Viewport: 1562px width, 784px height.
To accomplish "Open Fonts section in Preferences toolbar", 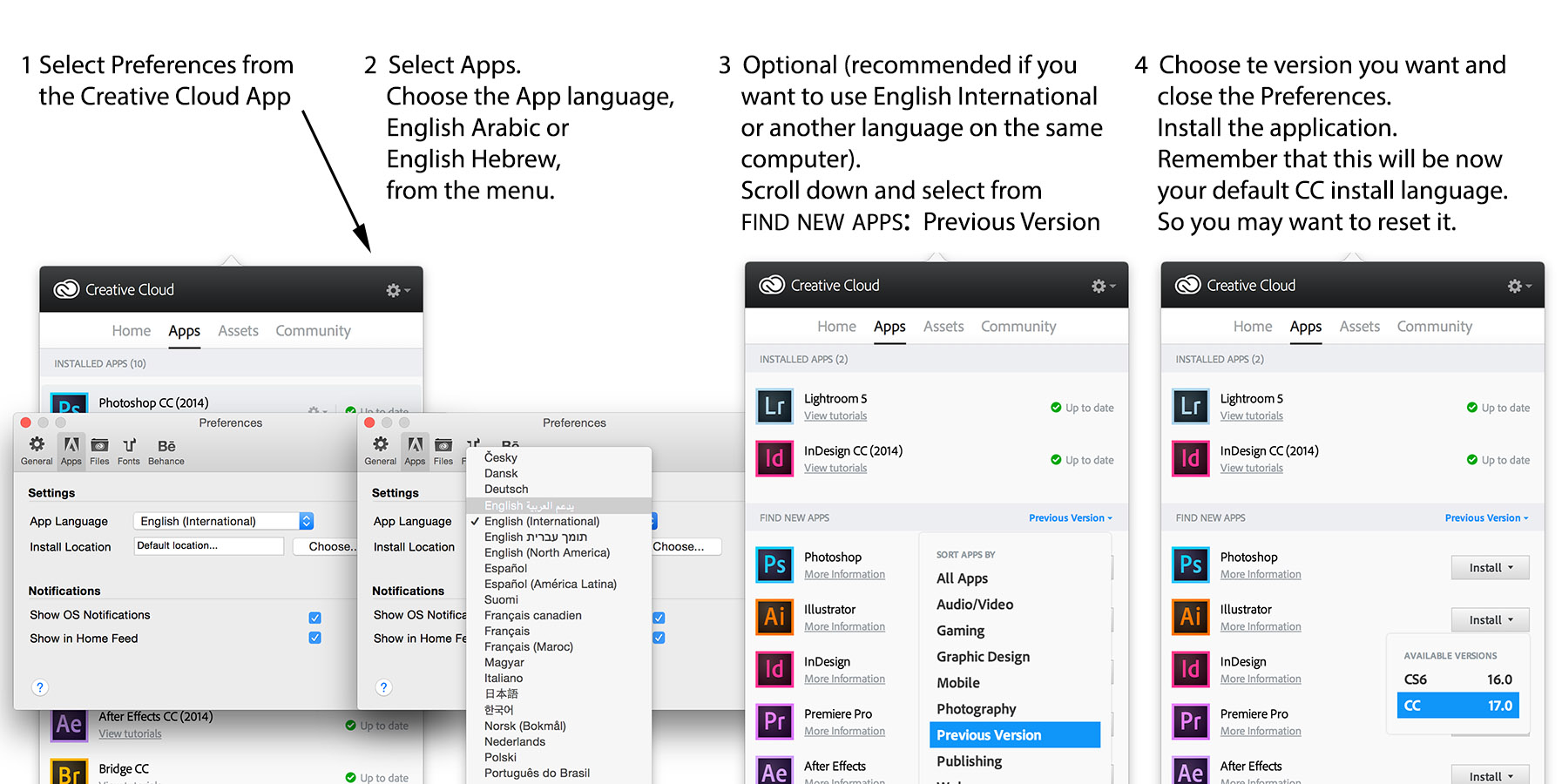I will coord(129,450).
